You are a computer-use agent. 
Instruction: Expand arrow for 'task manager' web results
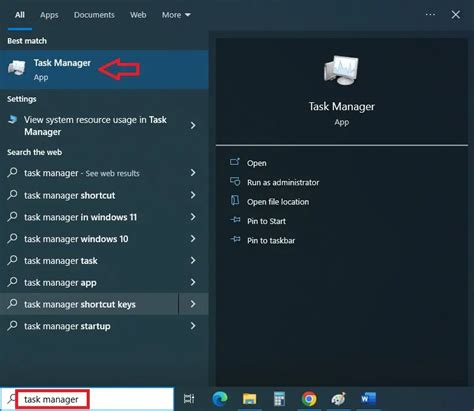click(193, 173)
